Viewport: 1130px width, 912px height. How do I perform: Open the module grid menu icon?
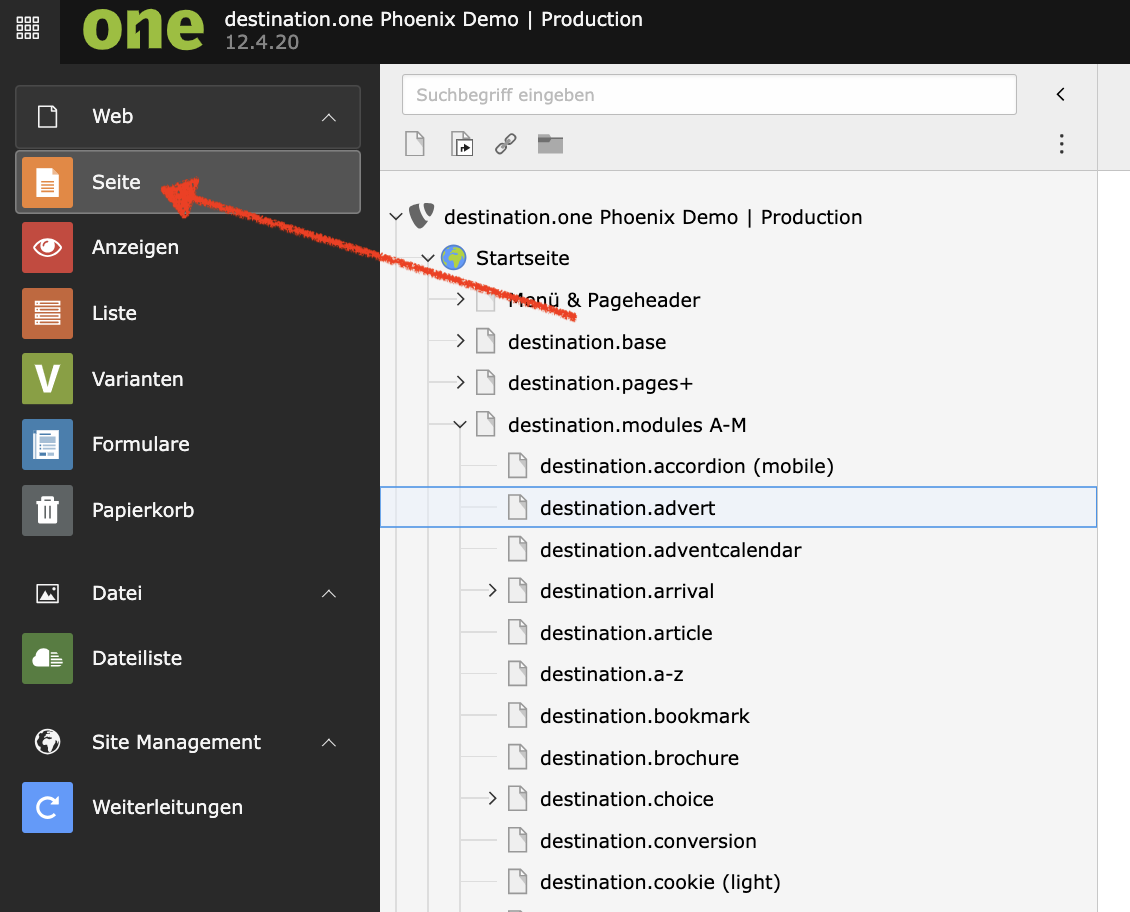tap(27, 27)
